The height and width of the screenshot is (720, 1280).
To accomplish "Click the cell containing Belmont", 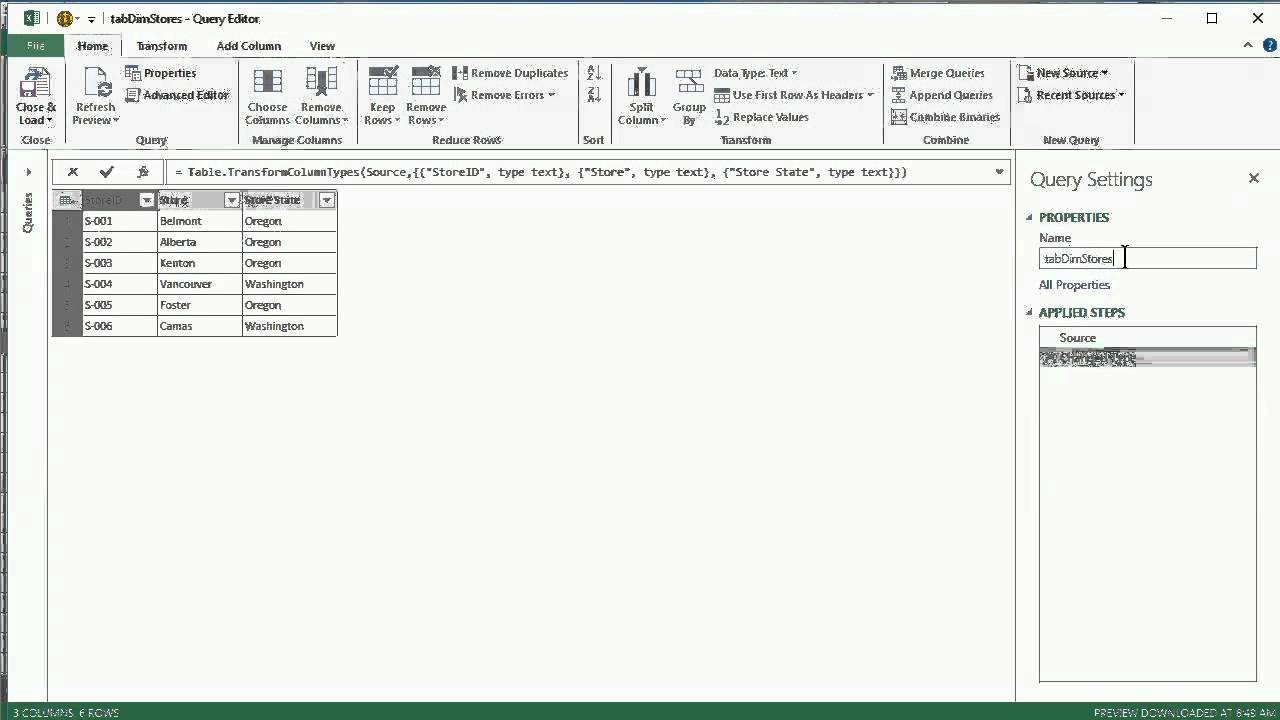I will tap(199, 221).
